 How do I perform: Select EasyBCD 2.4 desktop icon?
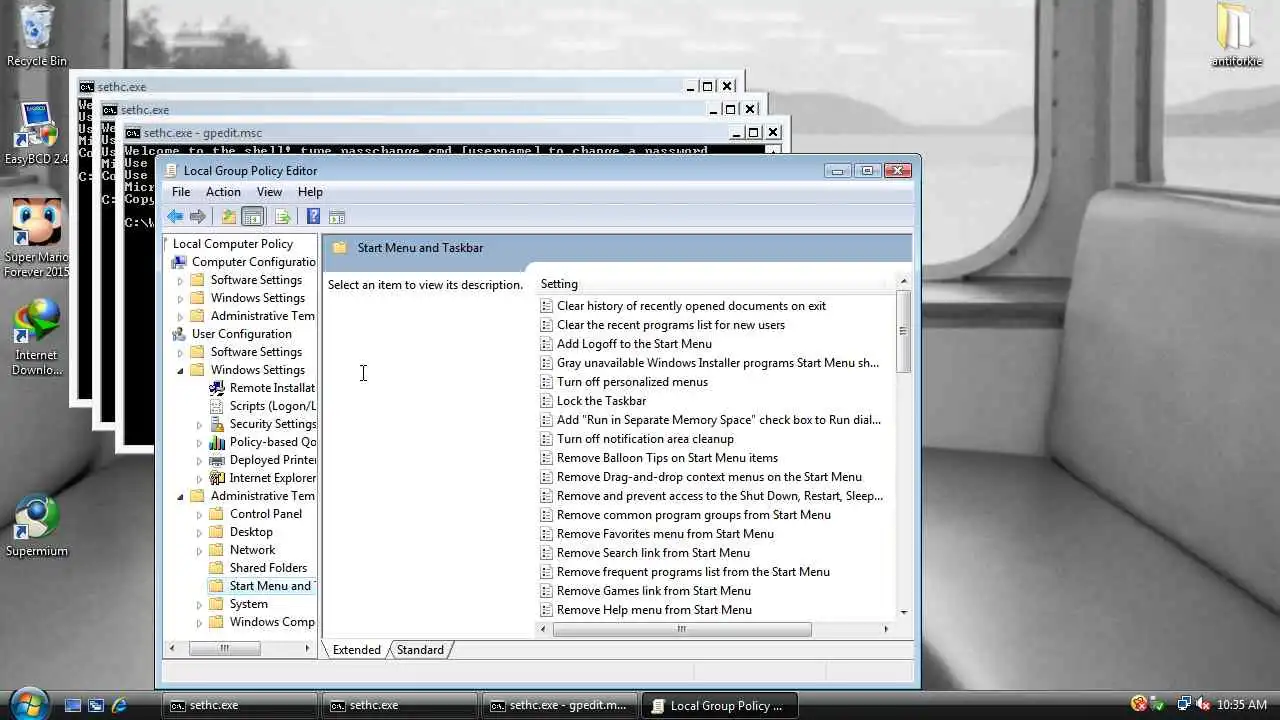tap(37, 134)
